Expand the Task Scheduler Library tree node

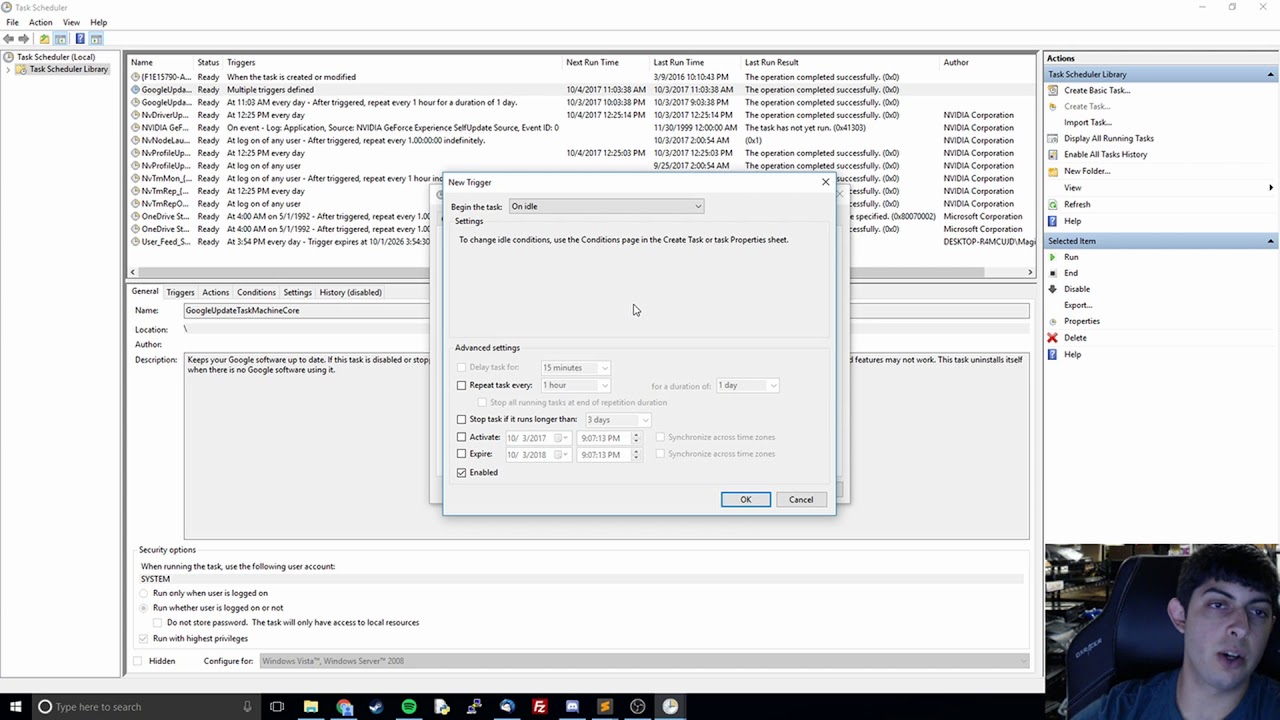click(x=9, y=69)
